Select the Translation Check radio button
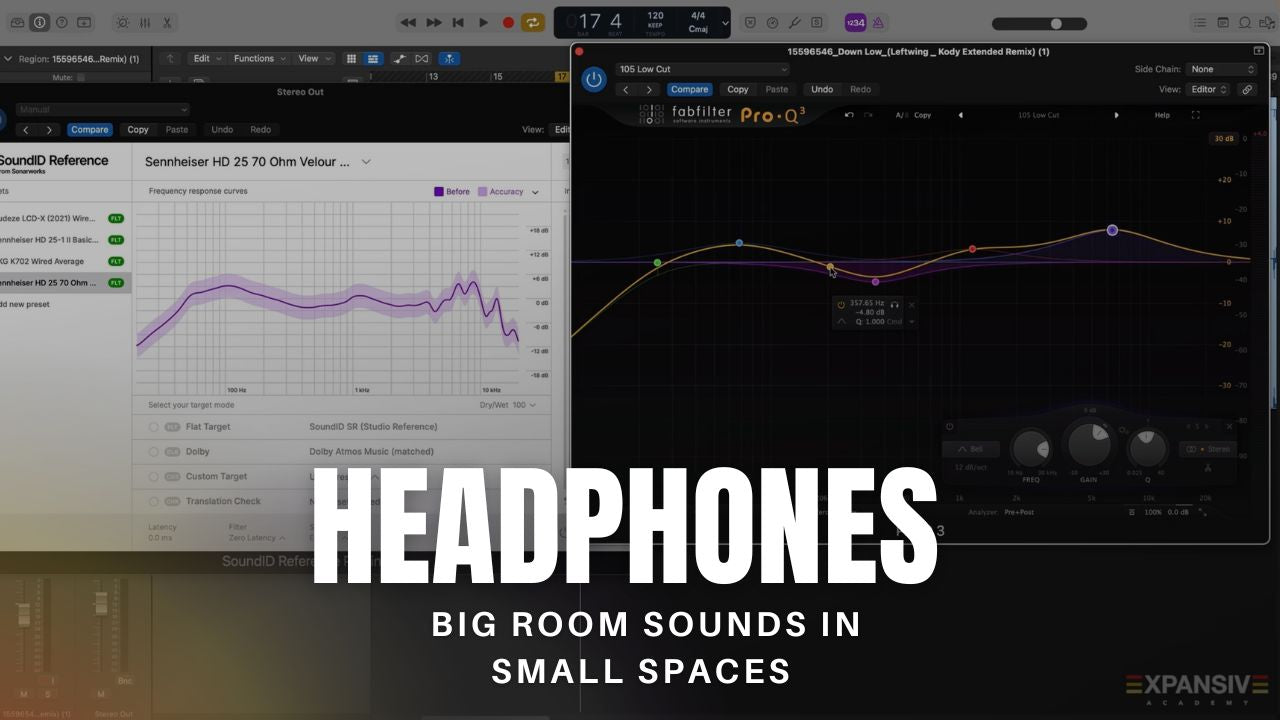Screen dimensions: 1280x720 154,502
